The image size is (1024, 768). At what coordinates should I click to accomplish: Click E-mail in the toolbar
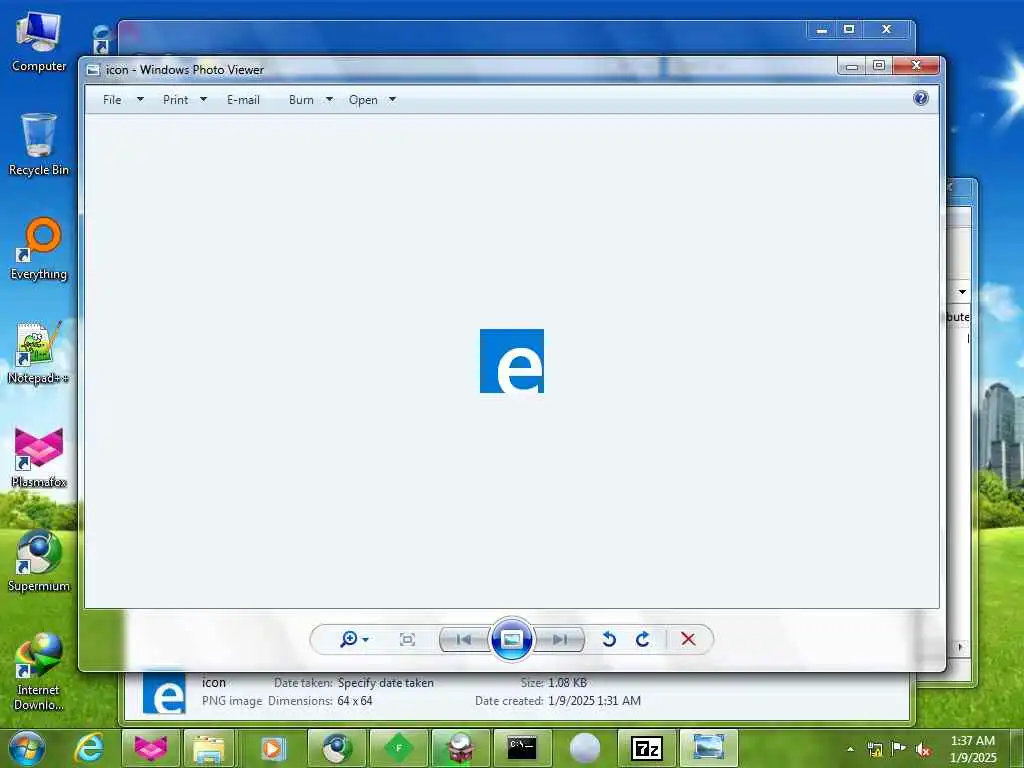click(244, 100)
